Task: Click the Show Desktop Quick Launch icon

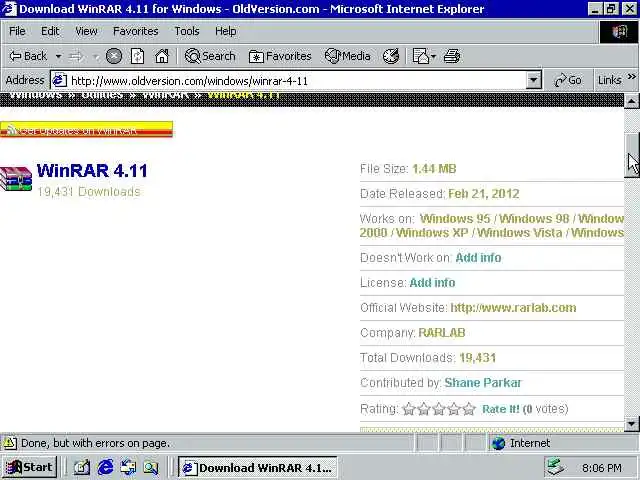Action: [128, 467]
